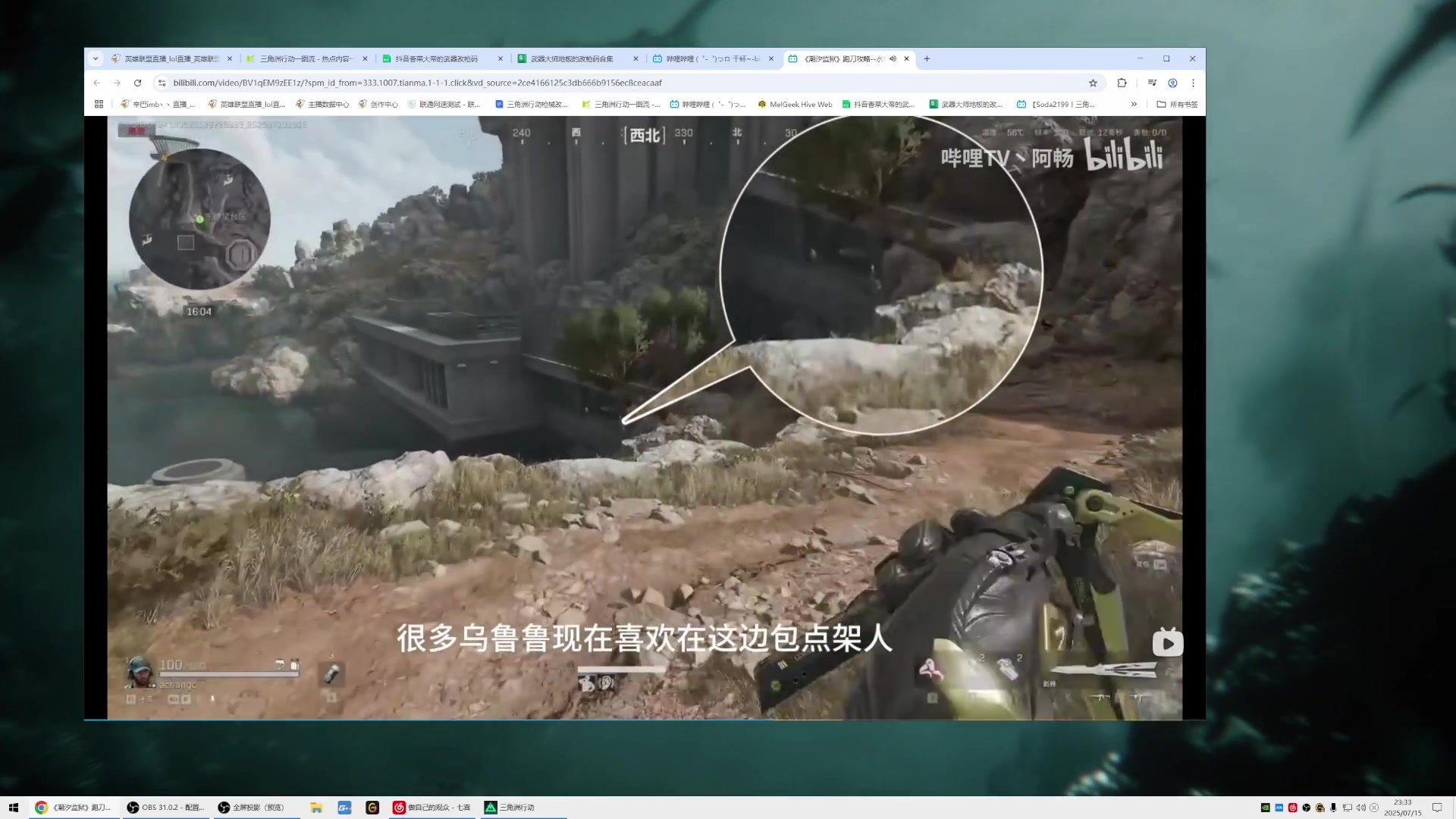Click the video frame to pause playback
The image size is (1456, 819).
tap(645, 417)
